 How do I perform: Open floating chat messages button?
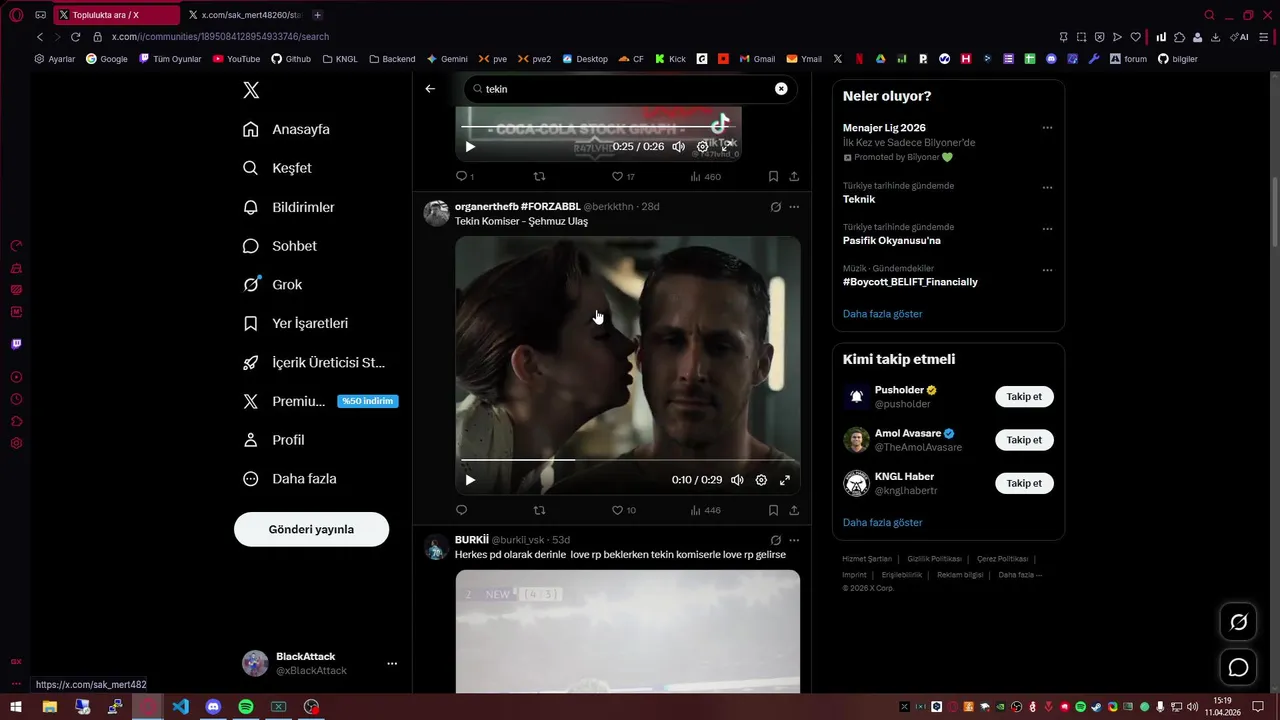click(1238, 667)
